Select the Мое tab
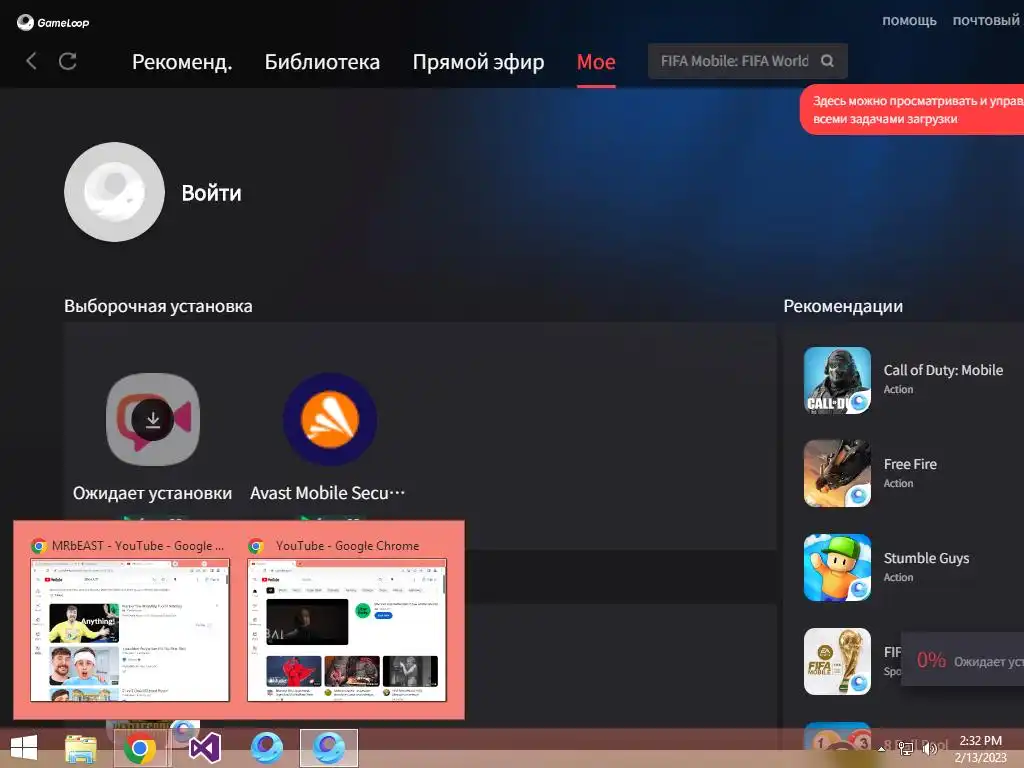Viewport: 1024px width, 768px height. click(596, 61)
